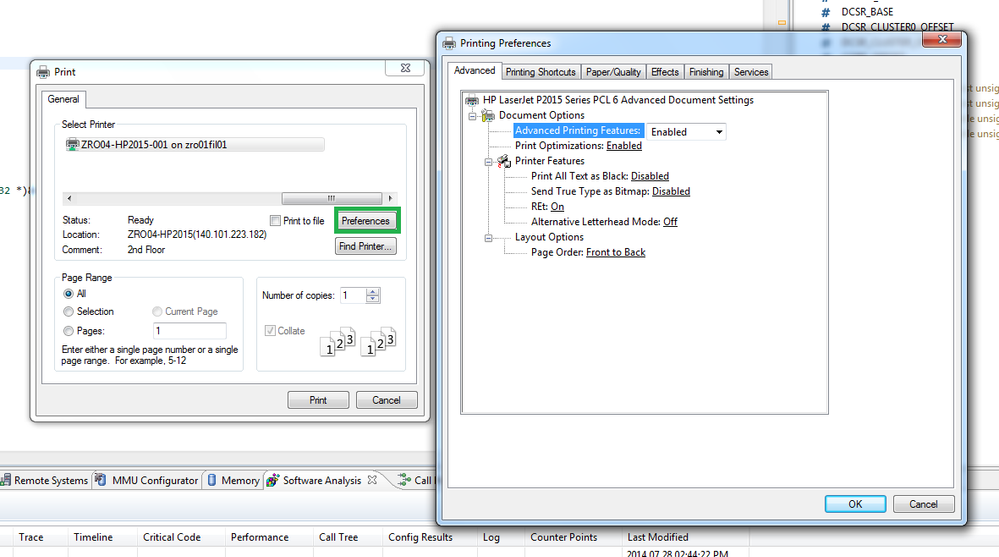
Task: Cancel the Print dialog
Action: click(x=386, y=400)
